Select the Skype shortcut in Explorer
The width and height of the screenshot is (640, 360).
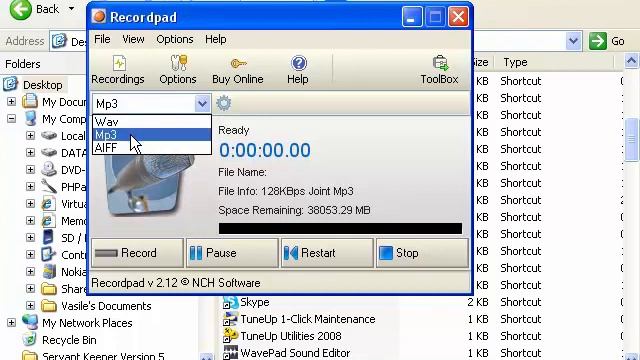[255, 302]
